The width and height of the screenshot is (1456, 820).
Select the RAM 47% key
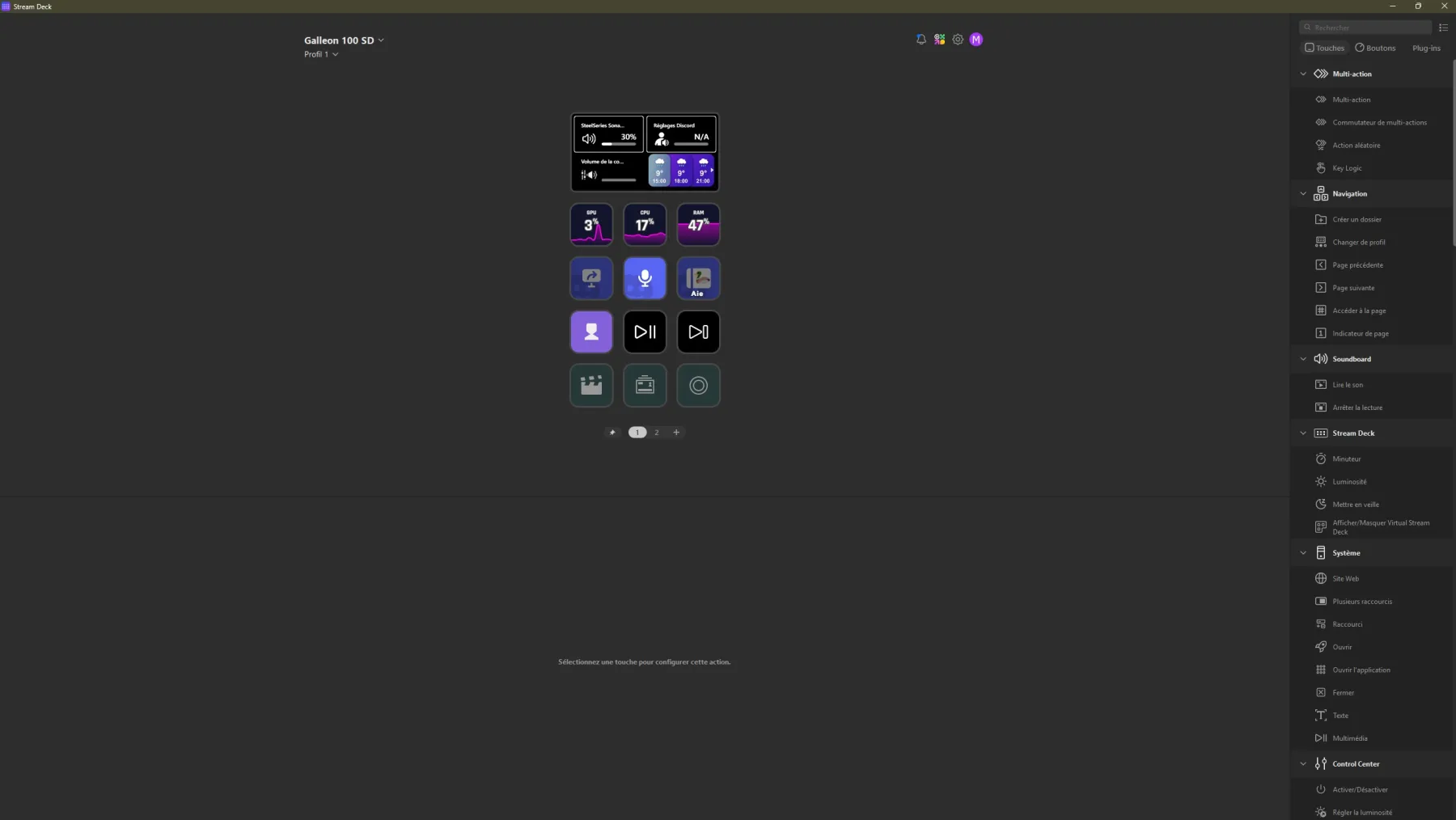coord(698,224)
